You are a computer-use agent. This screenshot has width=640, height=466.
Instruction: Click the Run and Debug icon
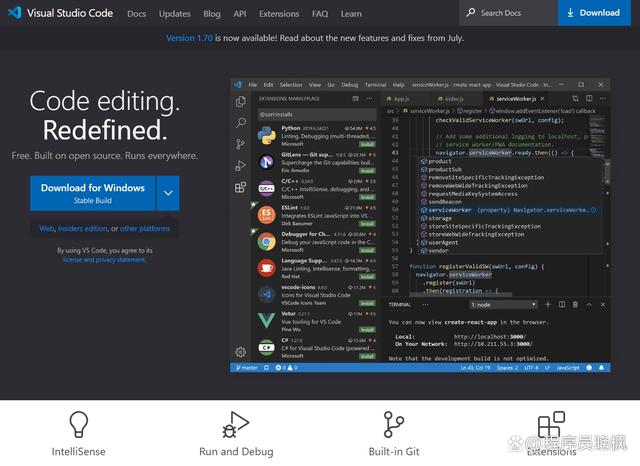coord(236,425)
